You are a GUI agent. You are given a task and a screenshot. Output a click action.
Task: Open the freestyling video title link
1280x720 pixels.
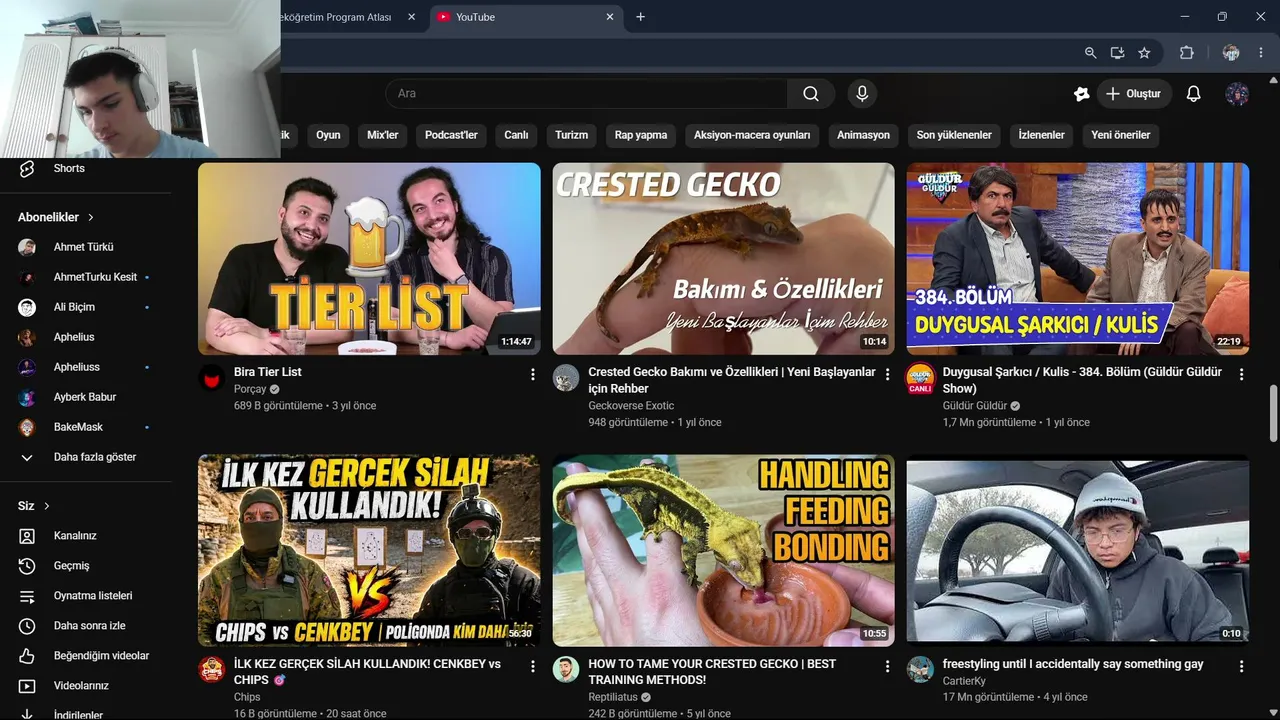point(1073,664)
